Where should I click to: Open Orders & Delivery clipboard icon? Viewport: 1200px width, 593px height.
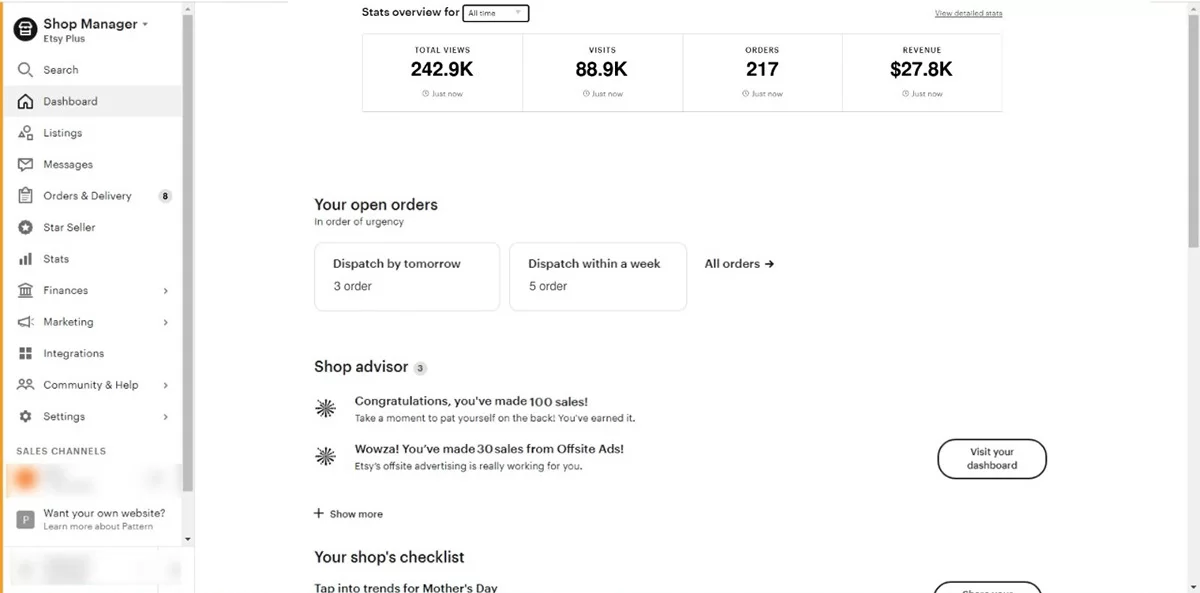(x=26, y=196)
